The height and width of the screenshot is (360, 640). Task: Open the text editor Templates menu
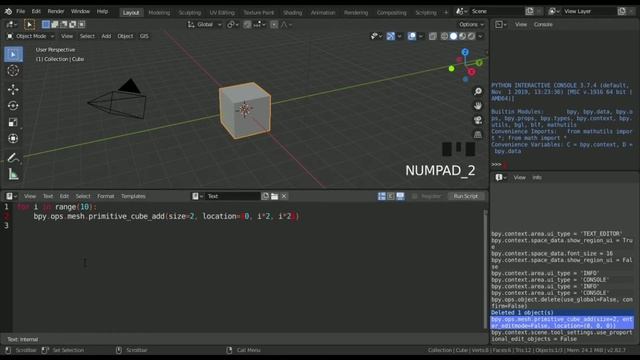(133, 196)
